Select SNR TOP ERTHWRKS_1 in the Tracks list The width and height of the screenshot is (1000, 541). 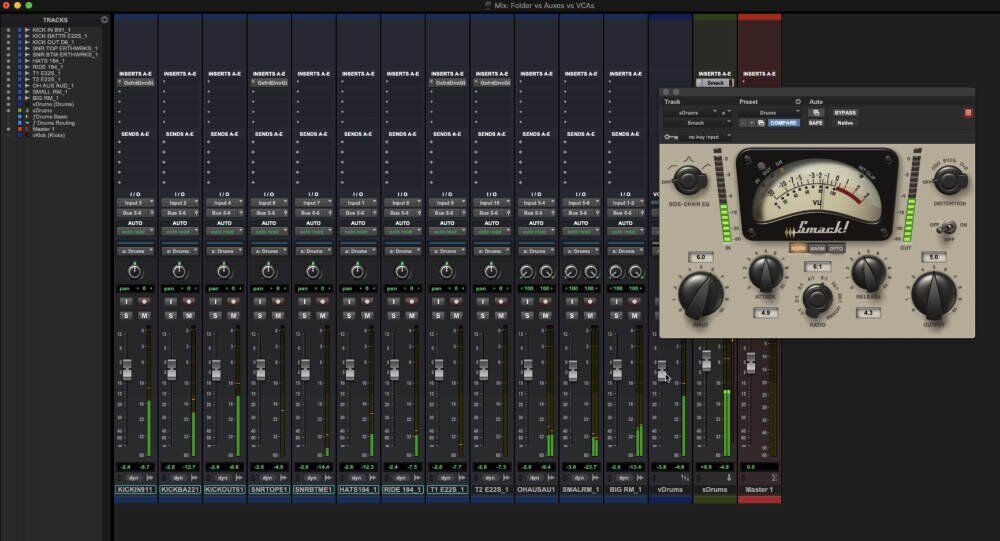[64, 48]
